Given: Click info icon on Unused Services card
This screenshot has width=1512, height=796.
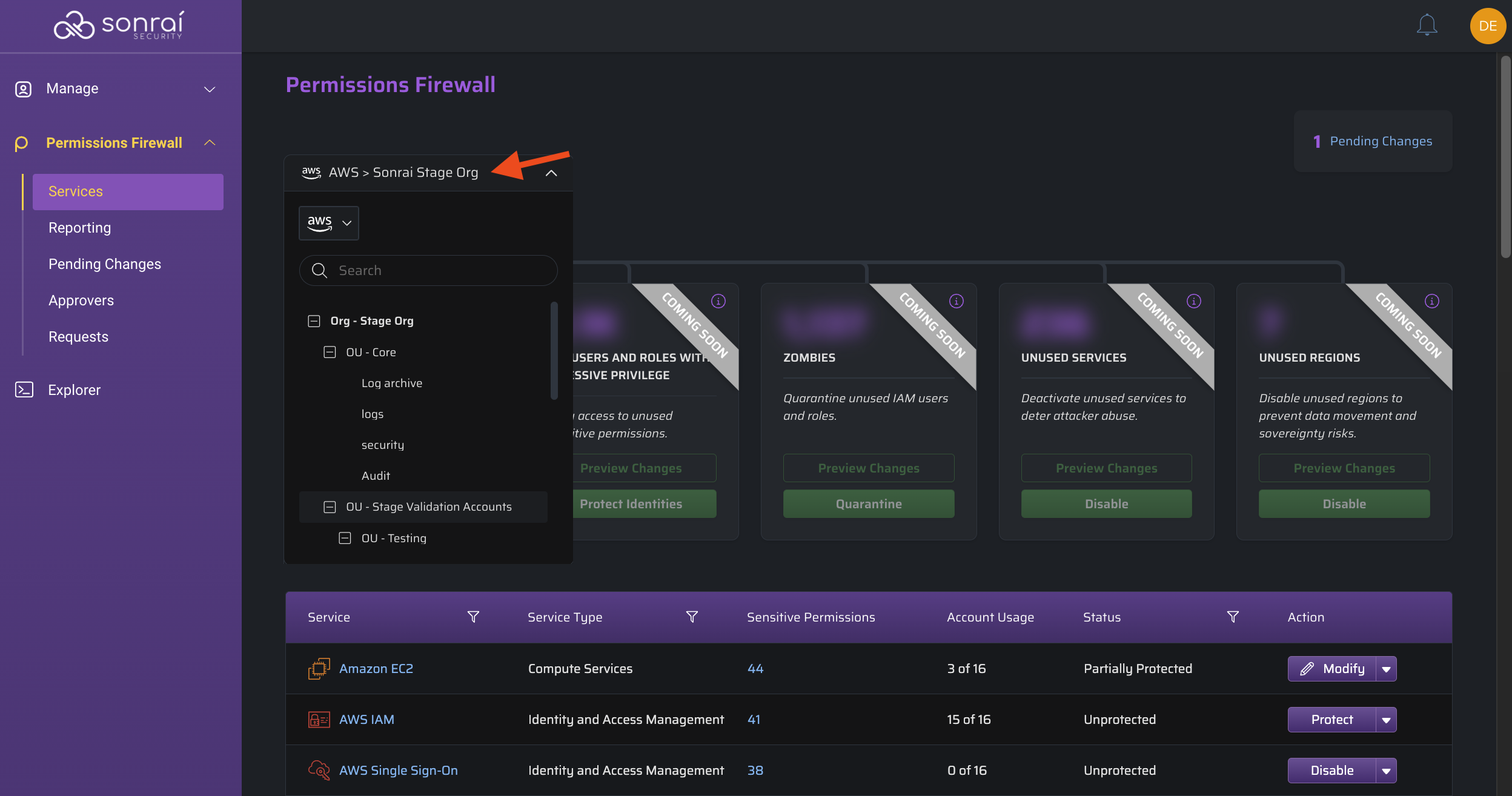Looking at the screenshot, I should tap(1193, 301).
